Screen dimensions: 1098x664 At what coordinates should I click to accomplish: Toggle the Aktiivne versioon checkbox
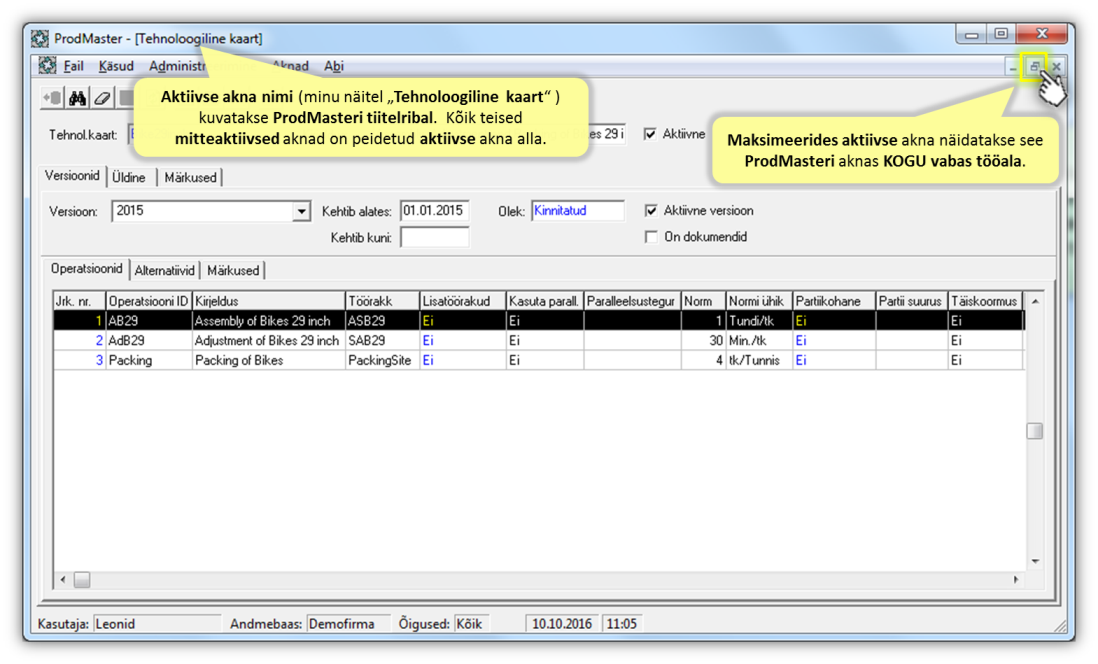[651, 210]
